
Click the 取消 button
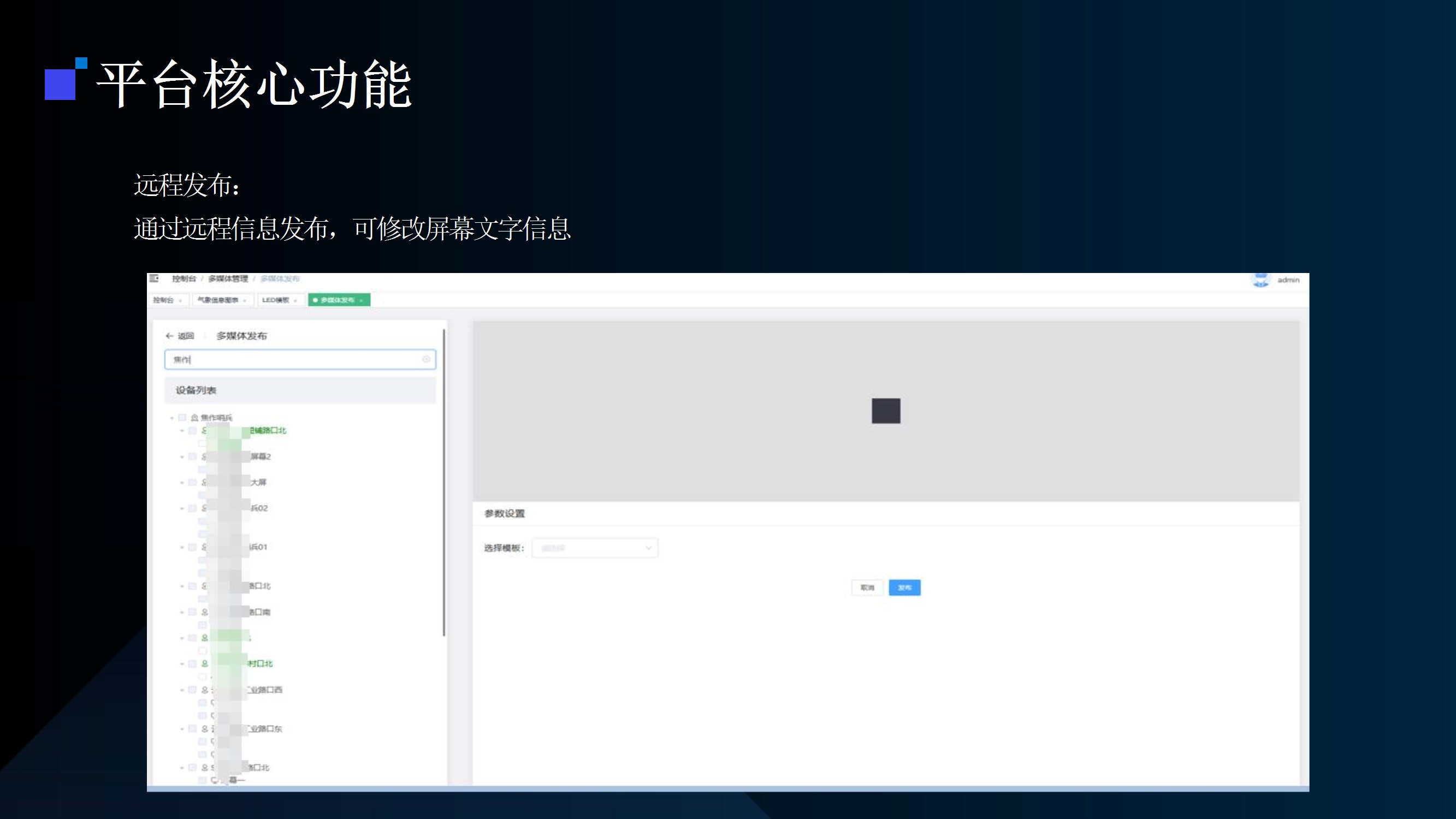[867, 588]
